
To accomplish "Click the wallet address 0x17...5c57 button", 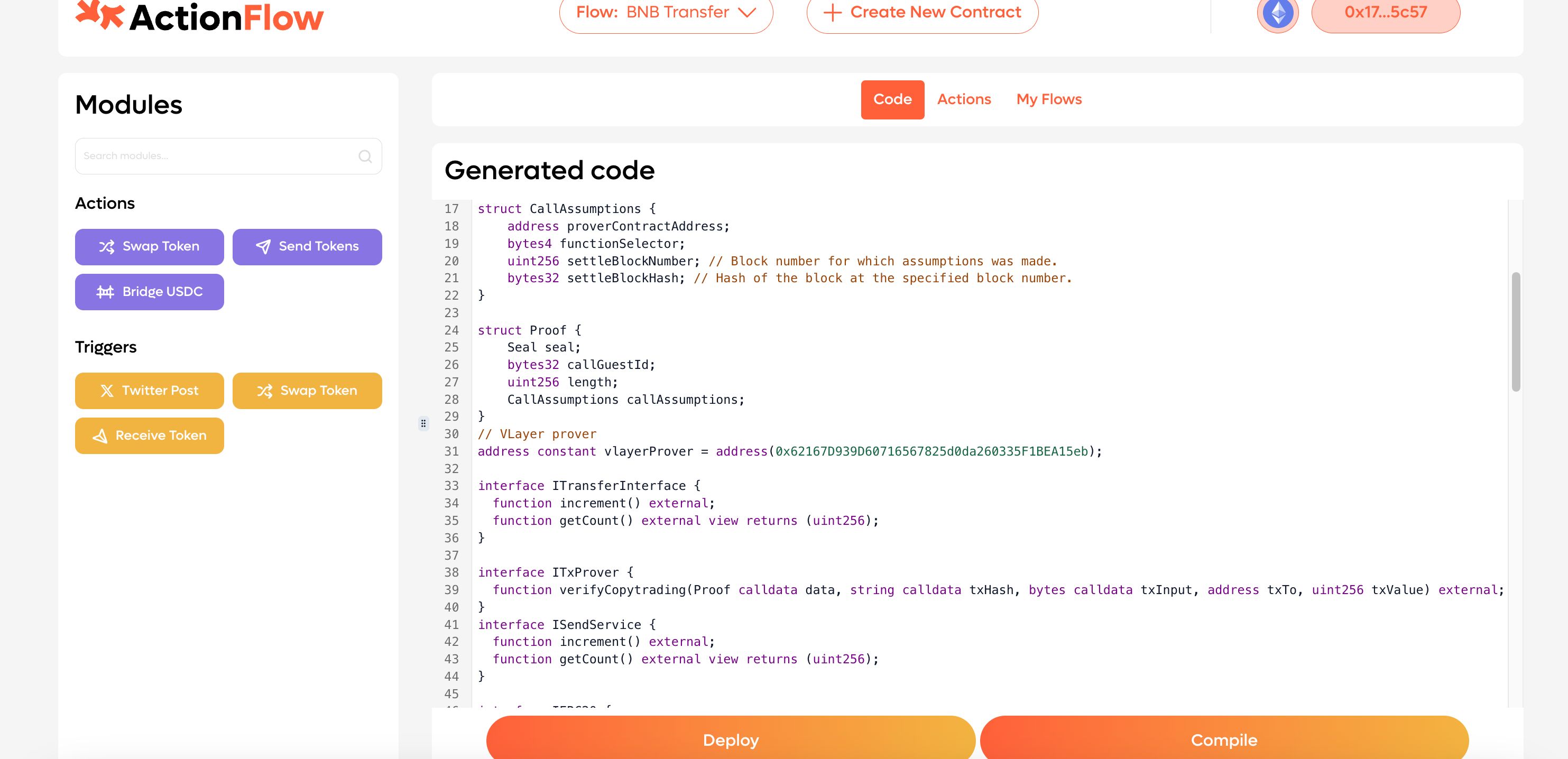I will coord(1386,13).
